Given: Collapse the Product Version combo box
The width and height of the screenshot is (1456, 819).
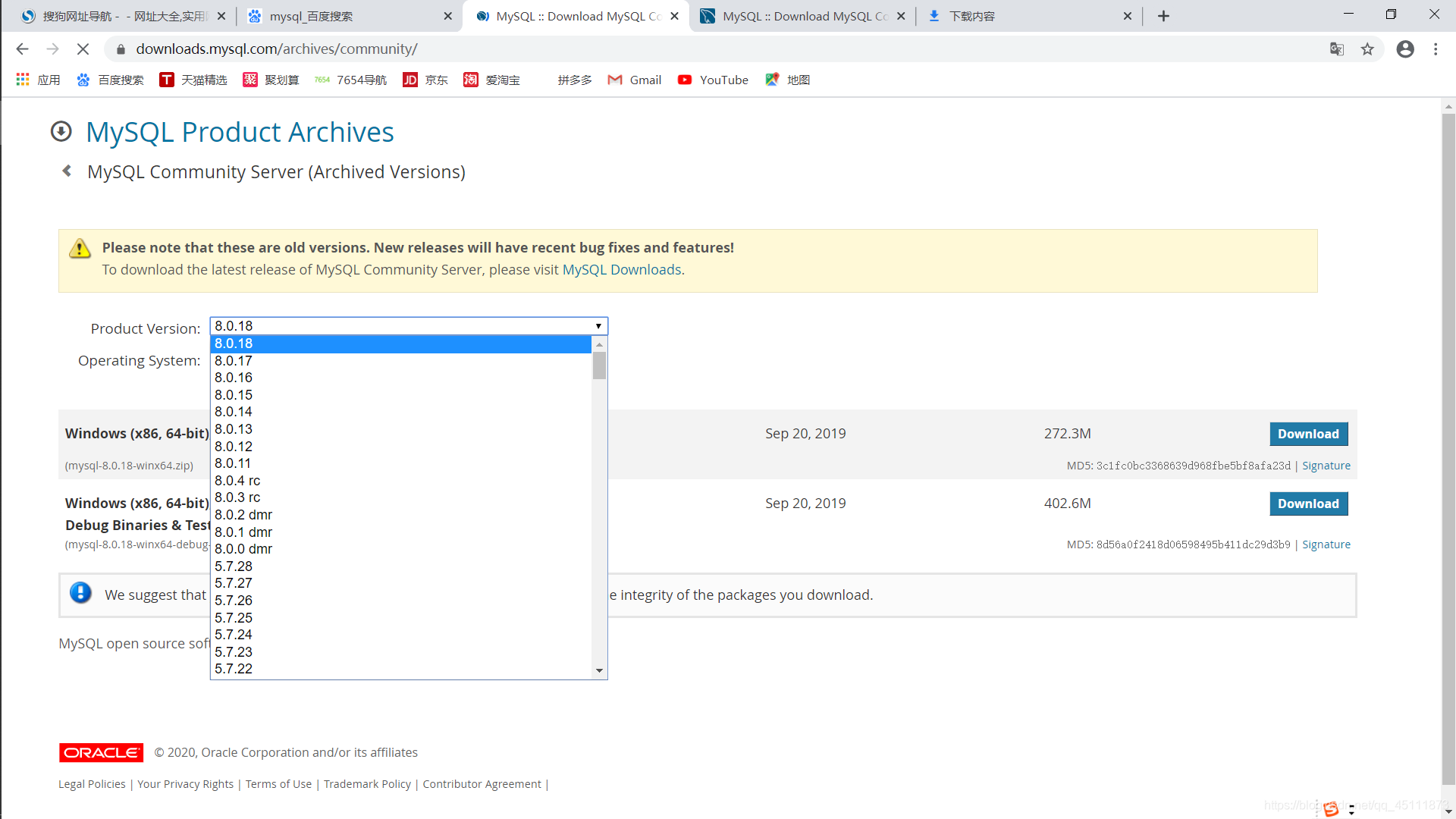Looking at the screenshot, I should pyautogui.click(x=409, y=326).
